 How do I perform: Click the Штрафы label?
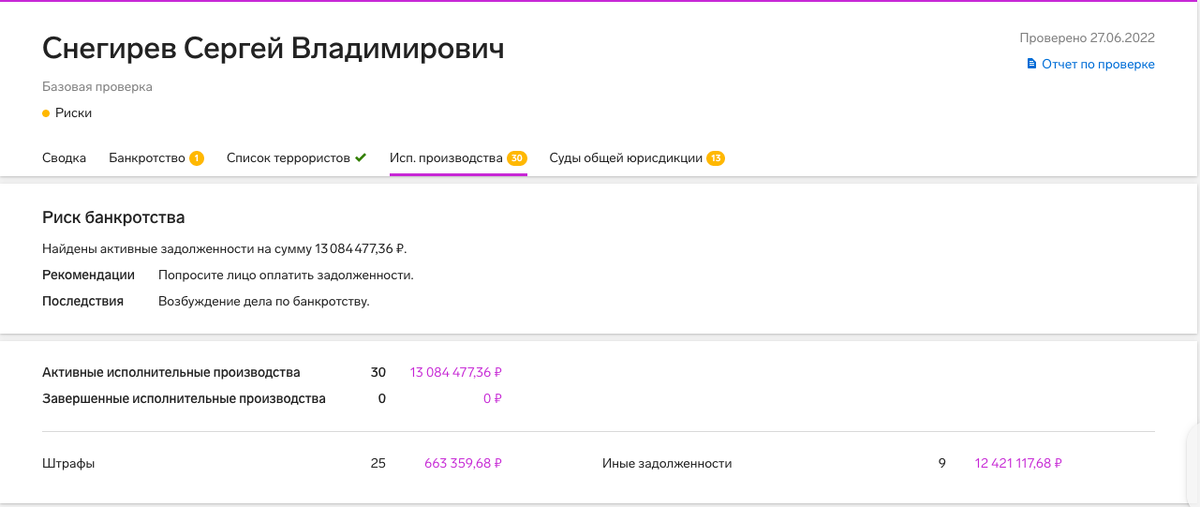pyautogui.click(x=68, y=463)
